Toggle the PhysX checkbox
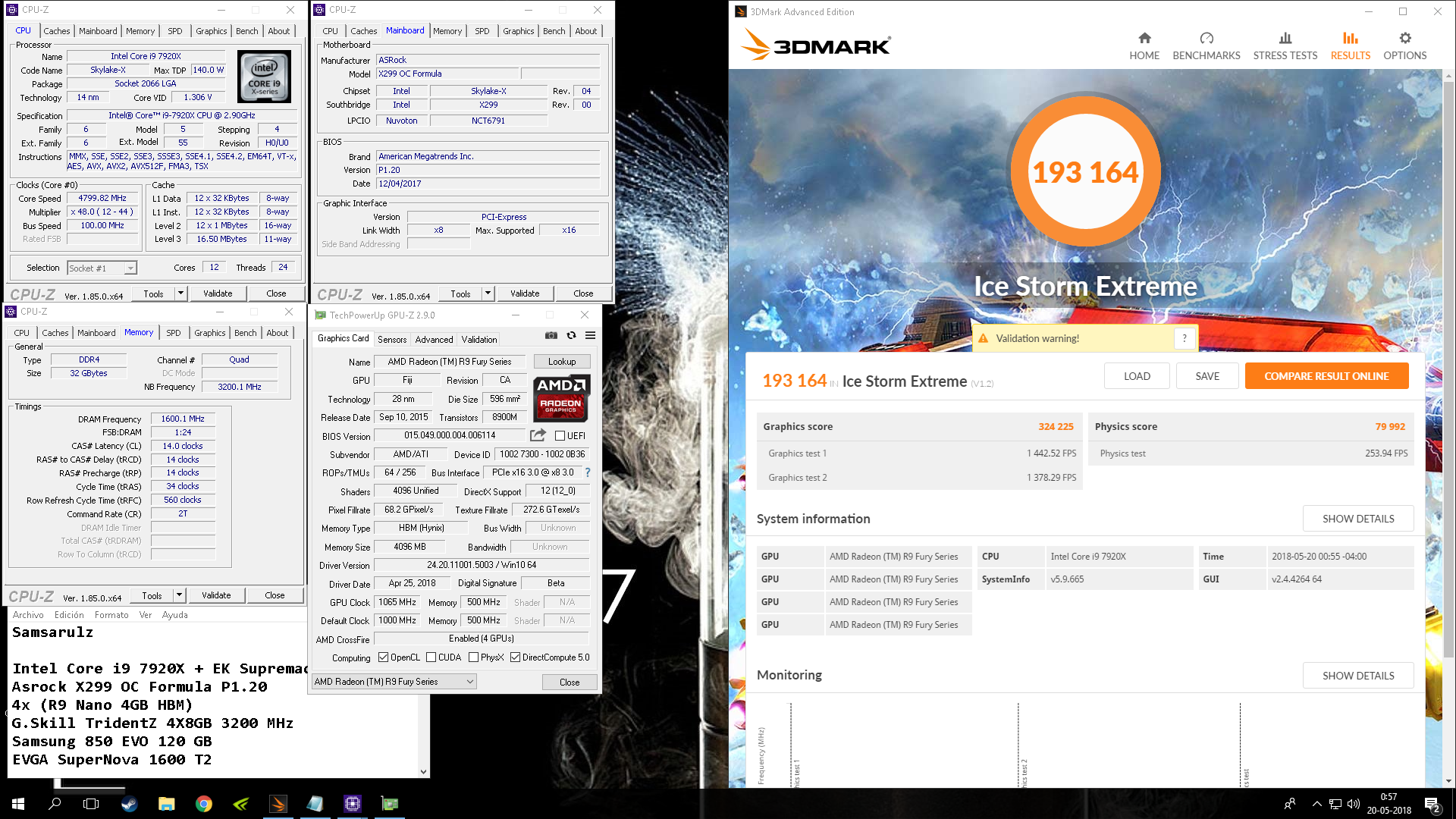Screen dimensions: 1456x819 (x=473, y=657)
